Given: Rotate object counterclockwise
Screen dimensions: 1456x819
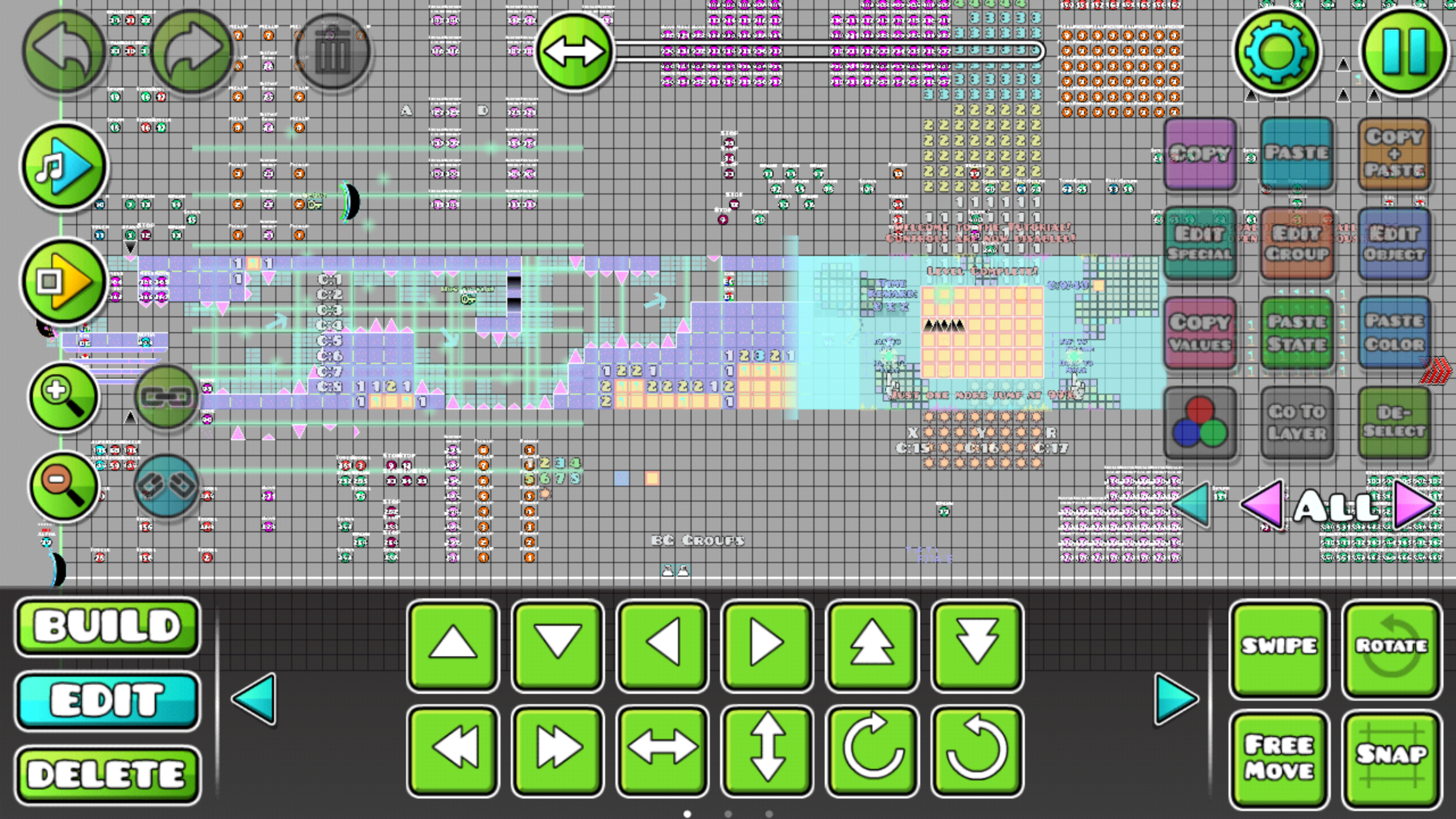Looking at the screenshot, I should coord(977,750).
